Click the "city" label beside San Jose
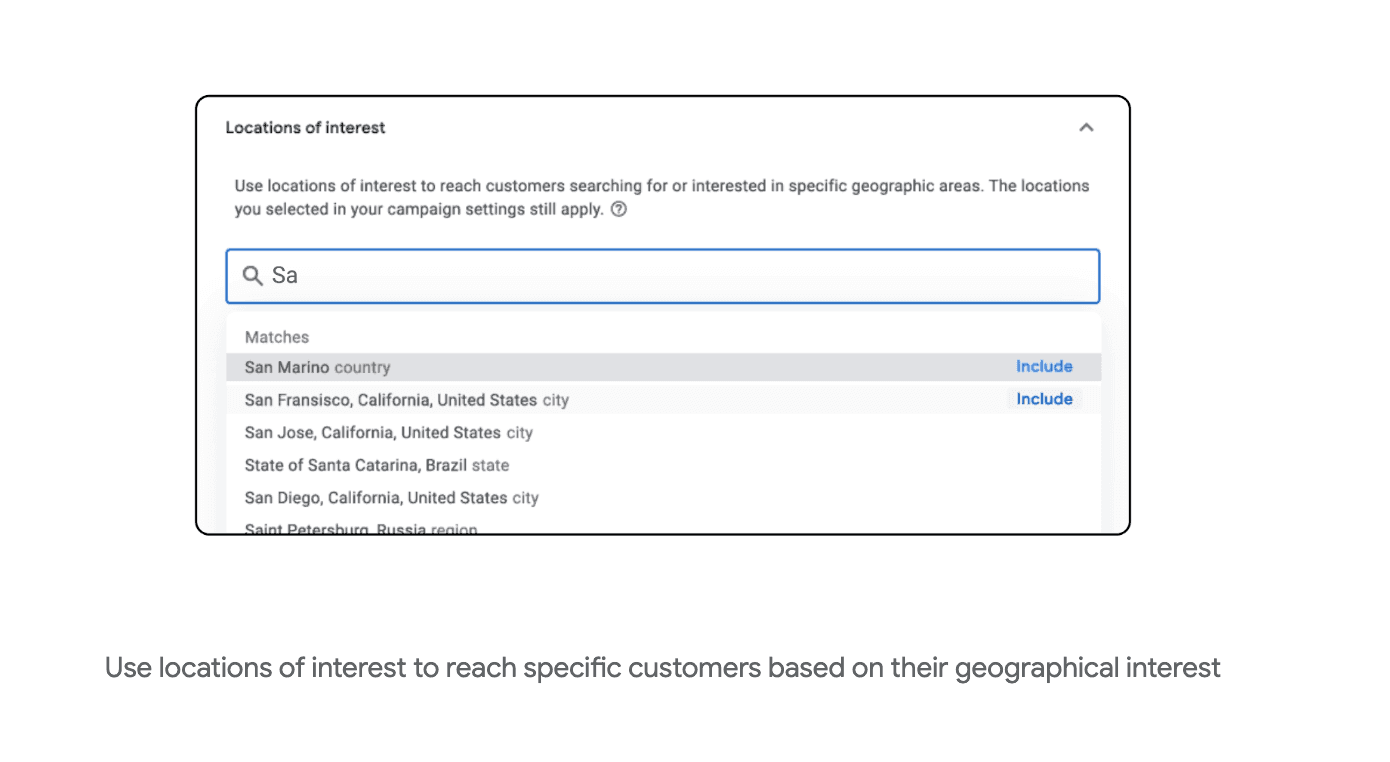Image resolution: width=1390 pixels, height=762 pixels. [x=519, y=433]
